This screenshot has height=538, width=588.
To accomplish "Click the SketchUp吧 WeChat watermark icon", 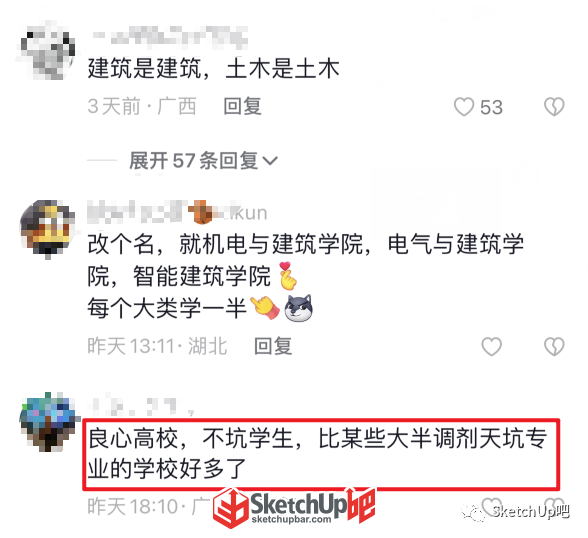I will (x=473, y=513).
